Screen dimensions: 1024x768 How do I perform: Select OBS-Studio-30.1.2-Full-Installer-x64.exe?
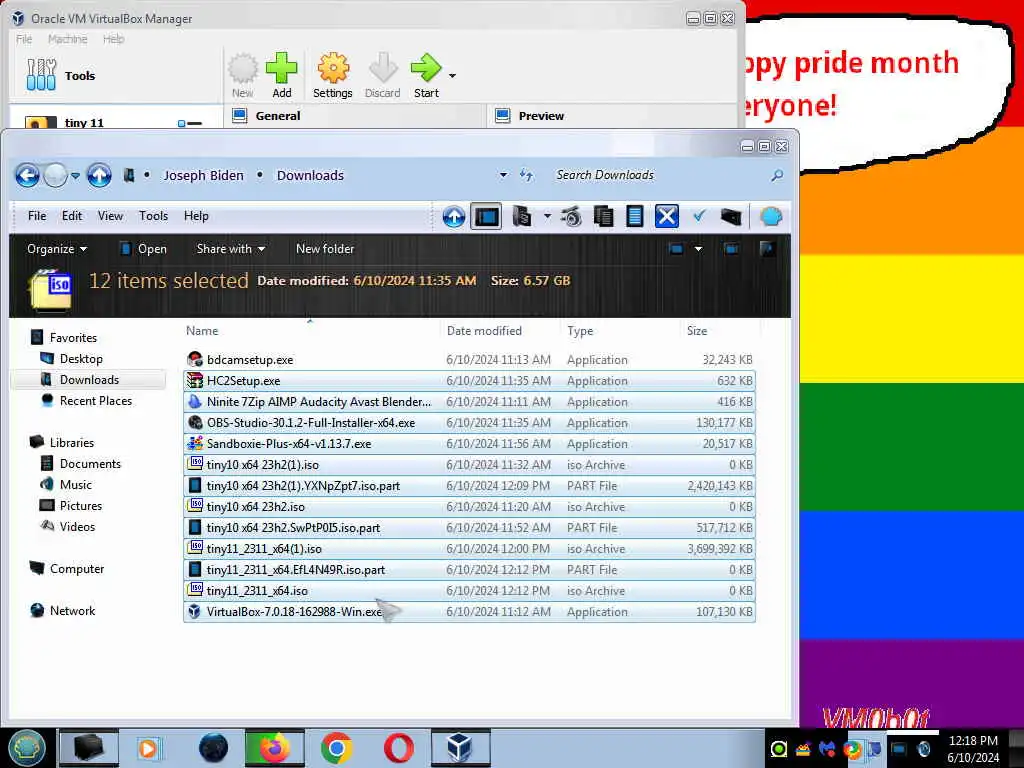469,423
